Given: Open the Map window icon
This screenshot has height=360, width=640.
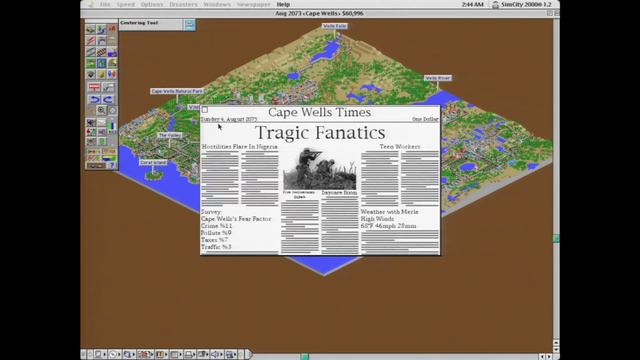Looking at the screenshot, I should (90, 122).
